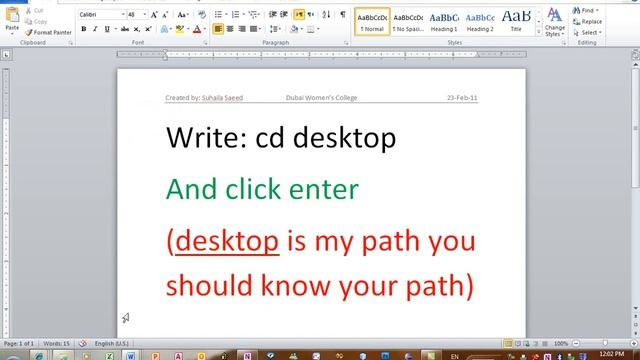Apply the red font color
Viewport: 640px width, 360px height.
[x=197, y=29]
